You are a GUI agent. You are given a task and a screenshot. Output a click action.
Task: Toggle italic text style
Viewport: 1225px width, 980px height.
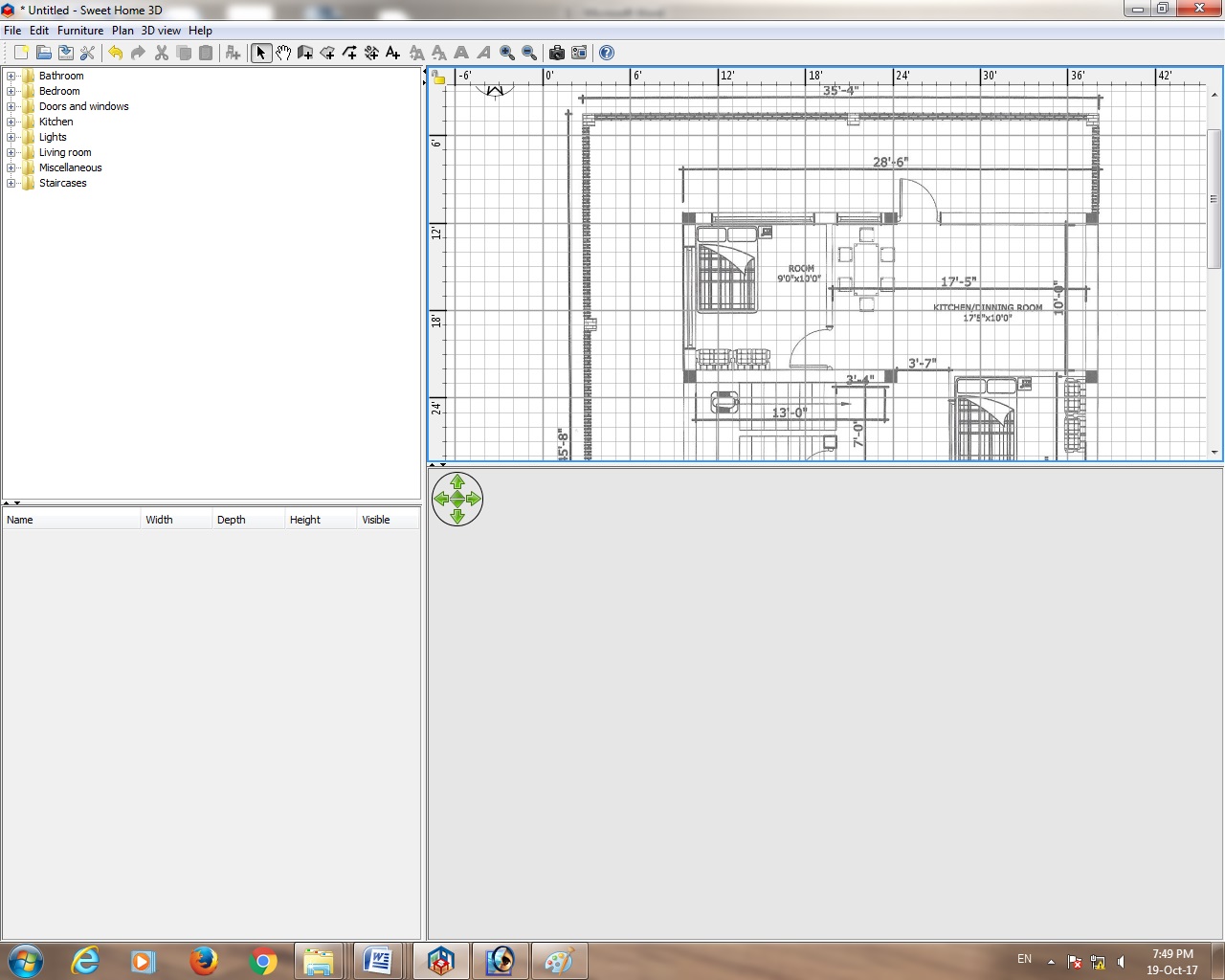(x=483, y=53)
